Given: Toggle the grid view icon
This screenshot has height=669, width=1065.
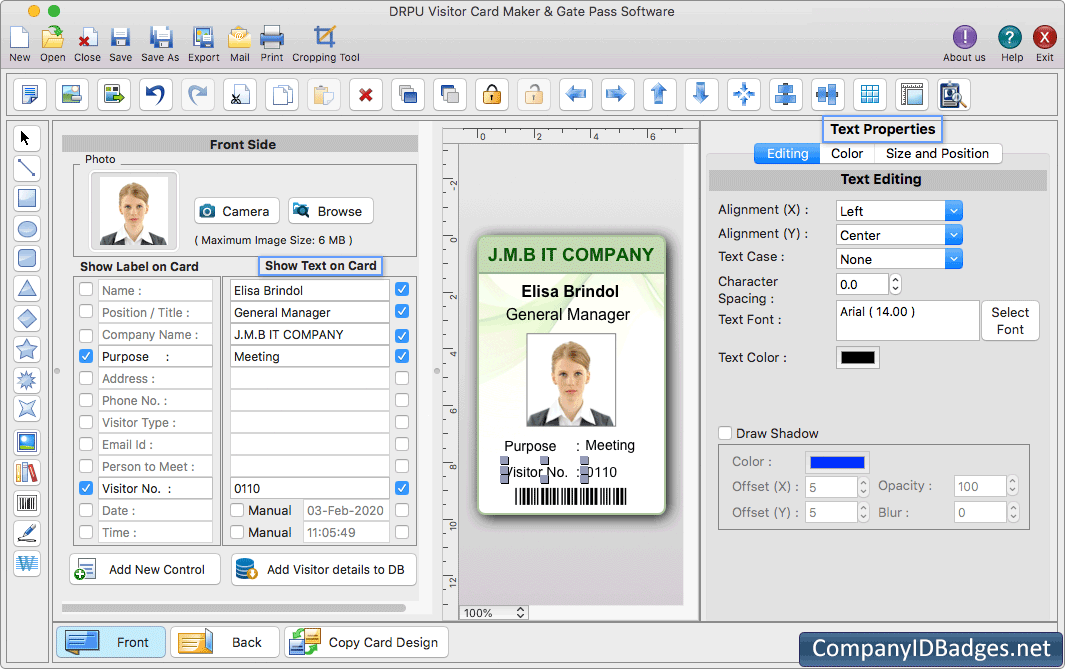Looking at the screenshot, I should (x=869, y=94).
